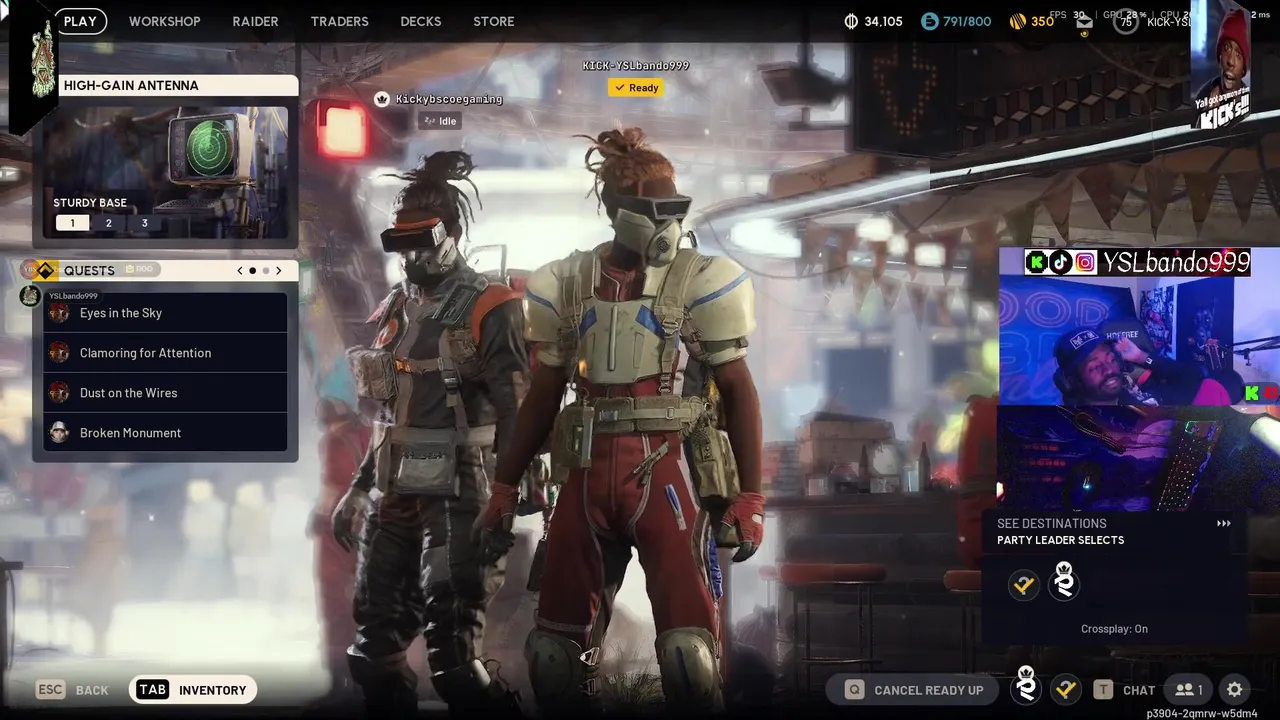Select the second quests page dot
The image size is (1280, 720).
tap(266, 270)
